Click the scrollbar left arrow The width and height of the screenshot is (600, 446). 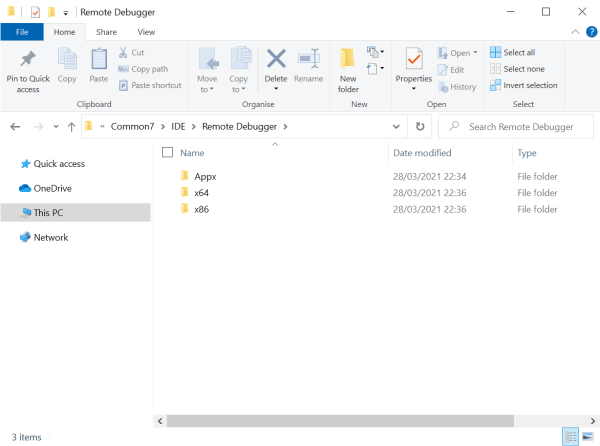click(160, 421)
